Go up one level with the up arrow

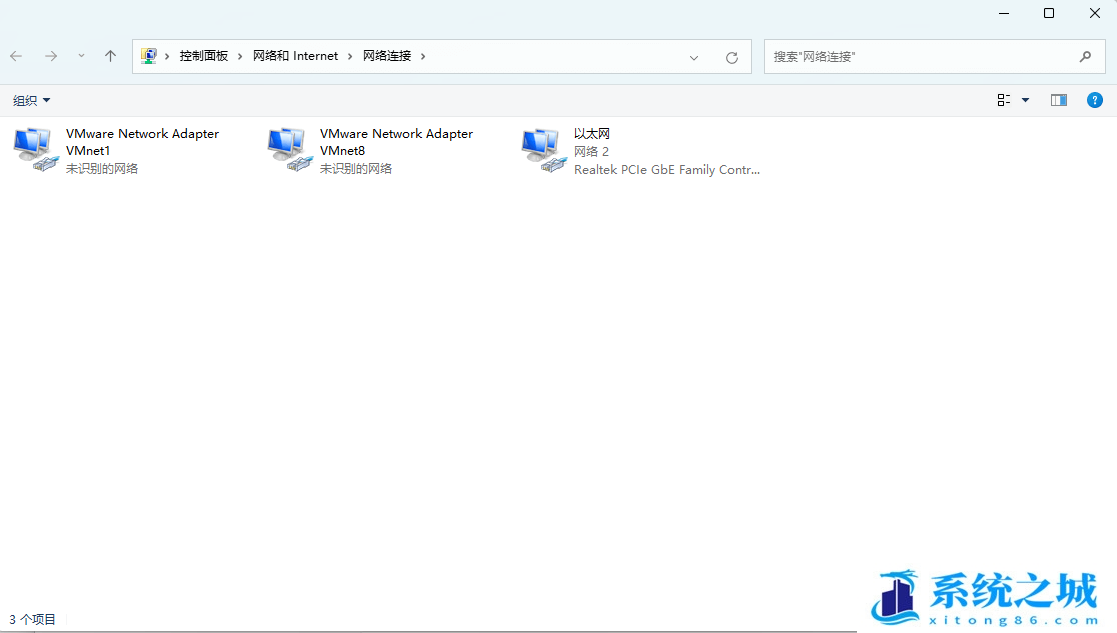tap(110, 56)
